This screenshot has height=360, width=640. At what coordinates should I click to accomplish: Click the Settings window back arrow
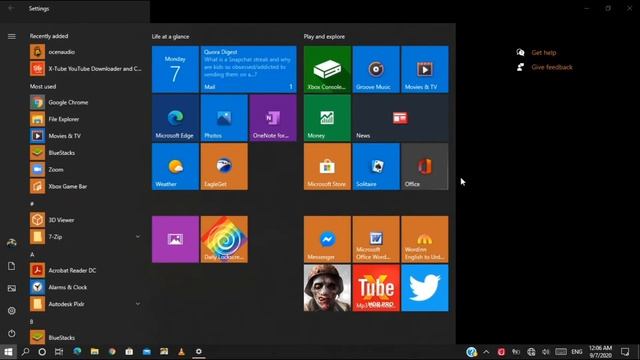coord(11,8)
